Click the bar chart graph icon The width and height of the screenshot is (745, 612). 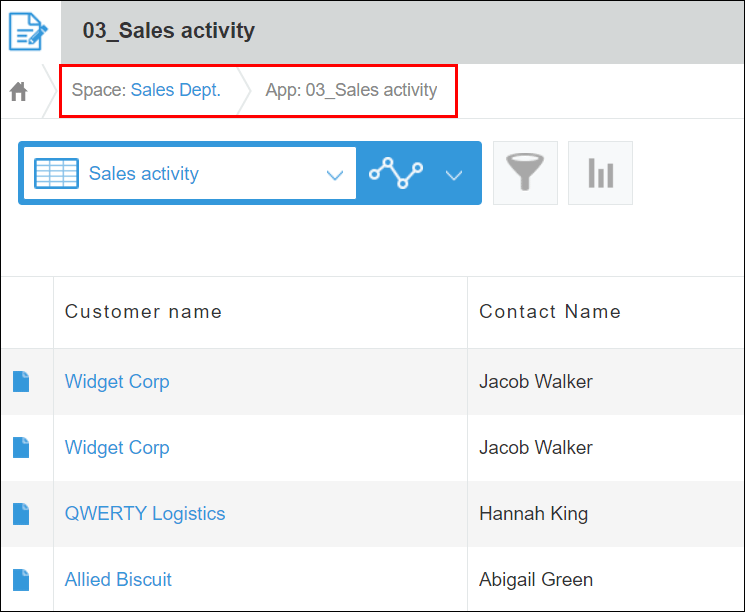pyautogui.click(x=600, y=173)
